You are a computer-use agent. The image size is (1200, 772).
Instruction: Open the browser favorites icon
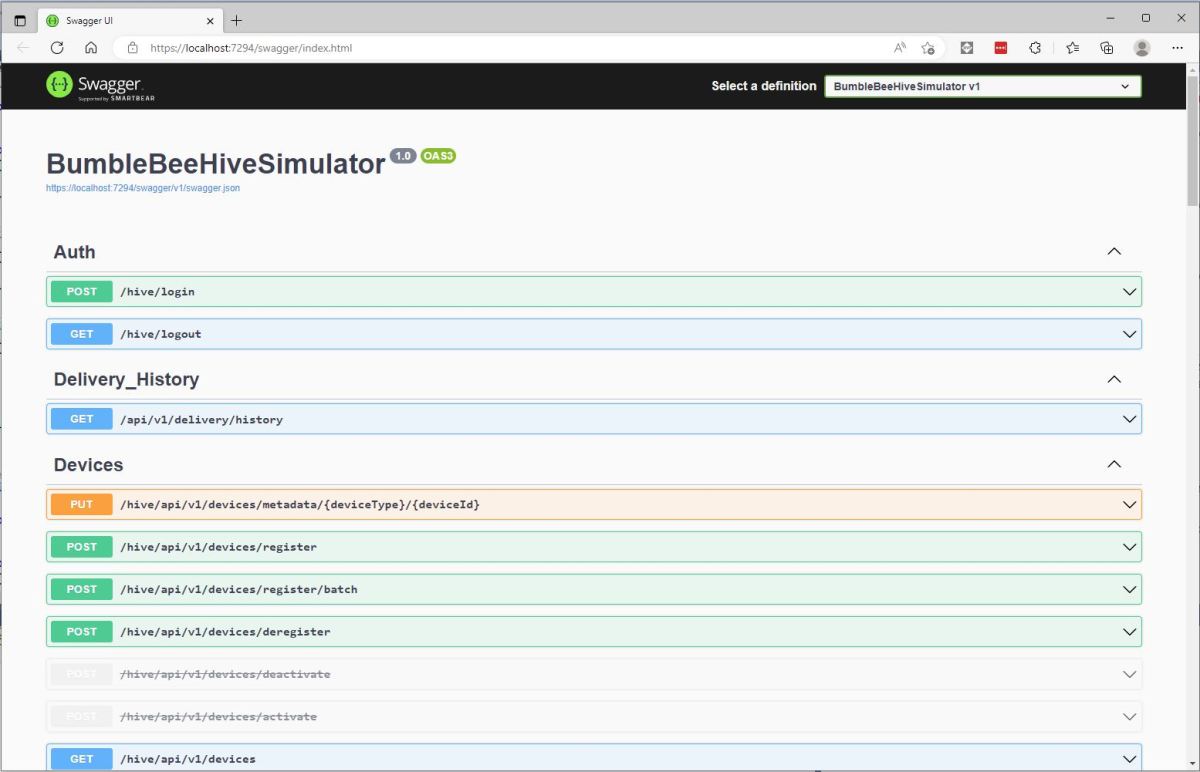click(1071, 47)
